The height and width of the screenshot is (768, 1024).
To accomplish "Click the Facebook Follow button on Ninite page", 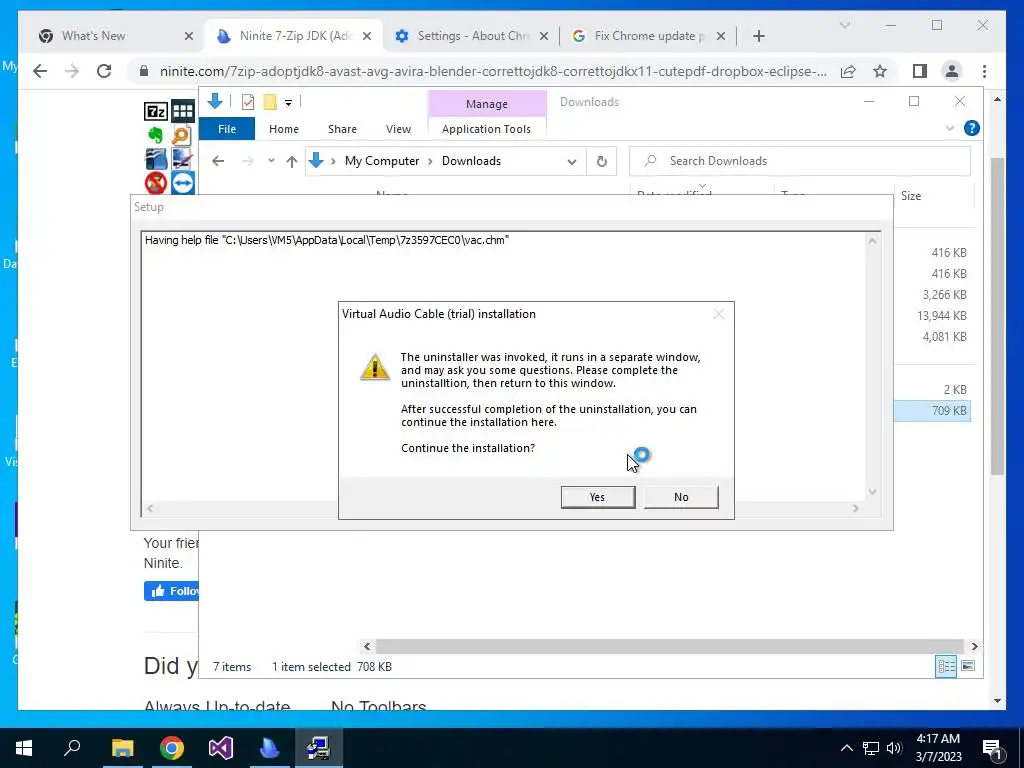I will coord(171,591).
